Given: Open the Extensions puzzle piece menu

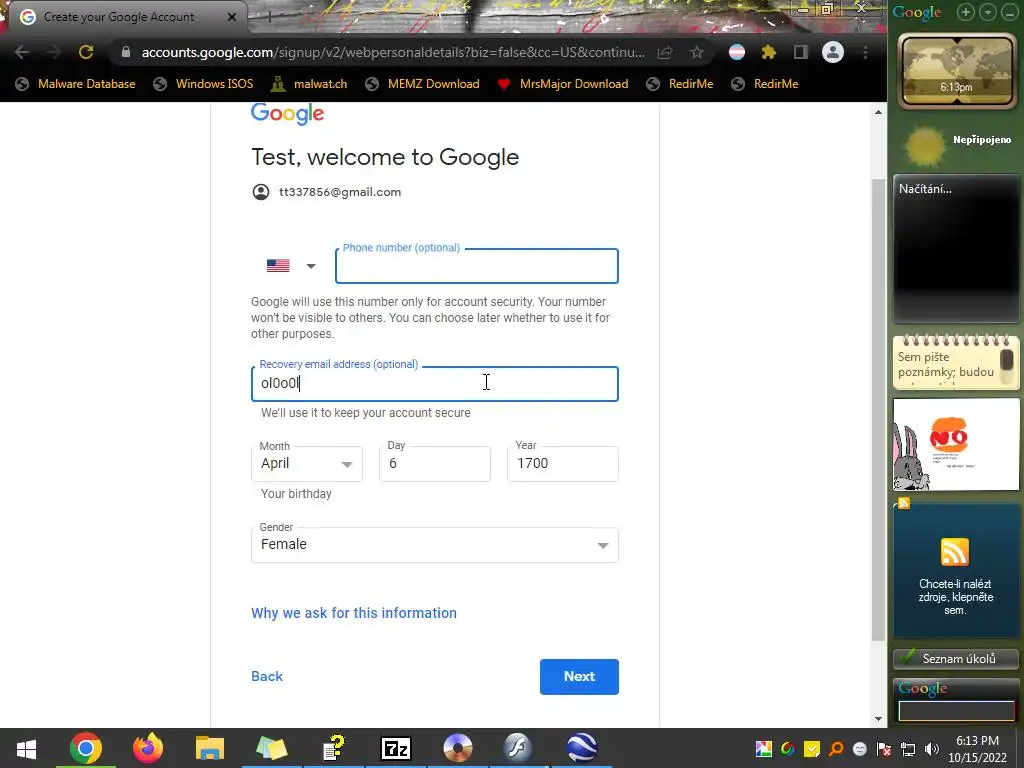Looking at the screenshot, I should (769, 52).
